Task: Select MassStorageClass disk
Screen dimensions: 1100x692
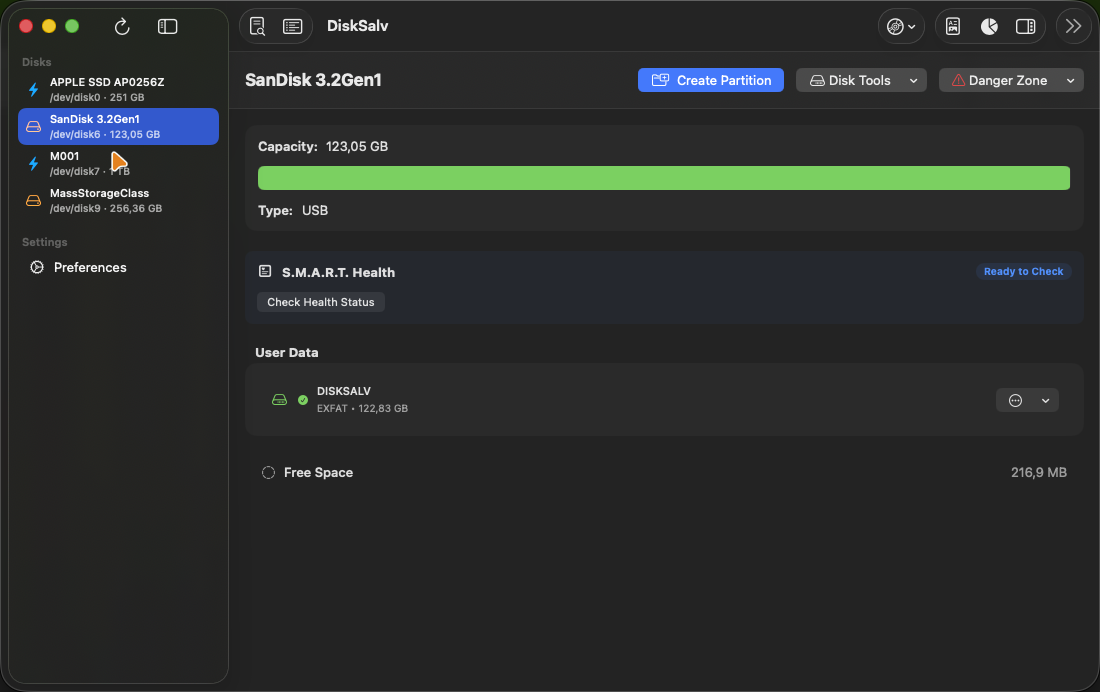Action: (x=118, y=201)
